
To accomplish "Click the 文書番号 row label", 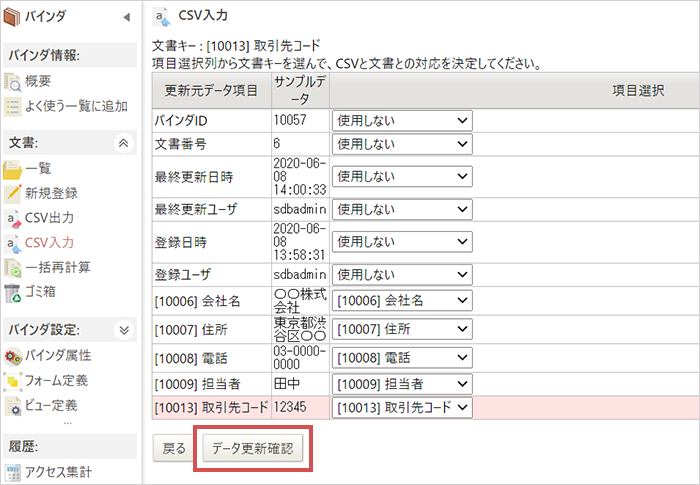I will click(x=180, y=144).
